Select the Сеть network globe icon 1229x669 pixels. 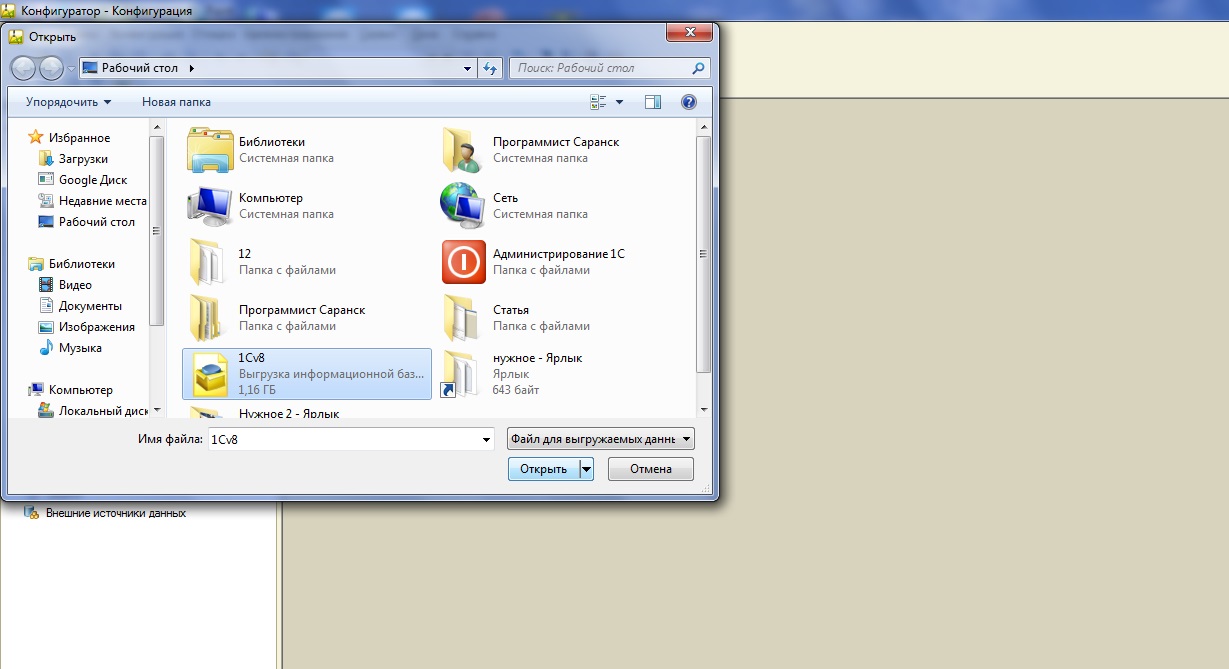464,206
